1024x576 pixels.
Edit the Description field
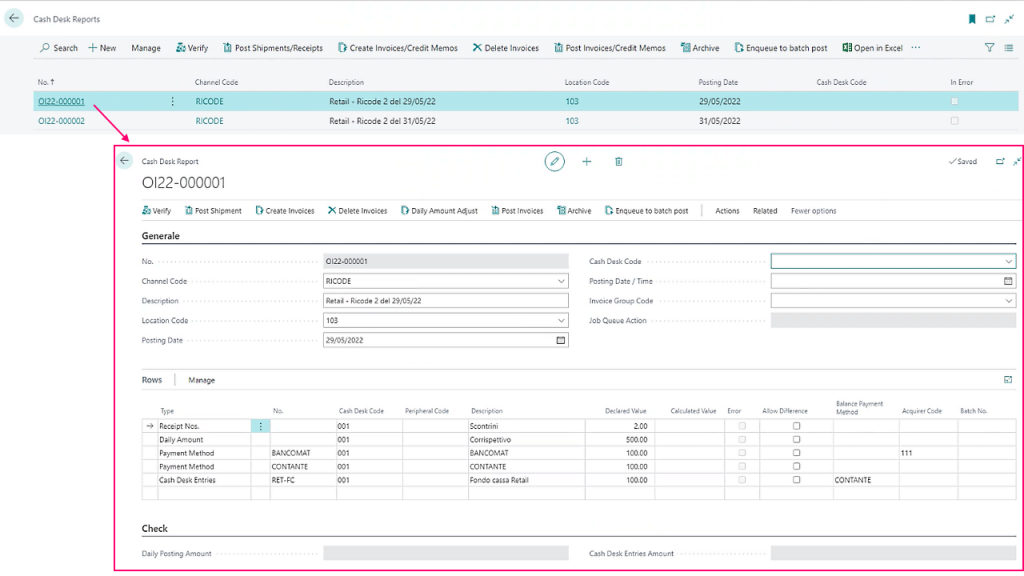[x=445, y=301]
